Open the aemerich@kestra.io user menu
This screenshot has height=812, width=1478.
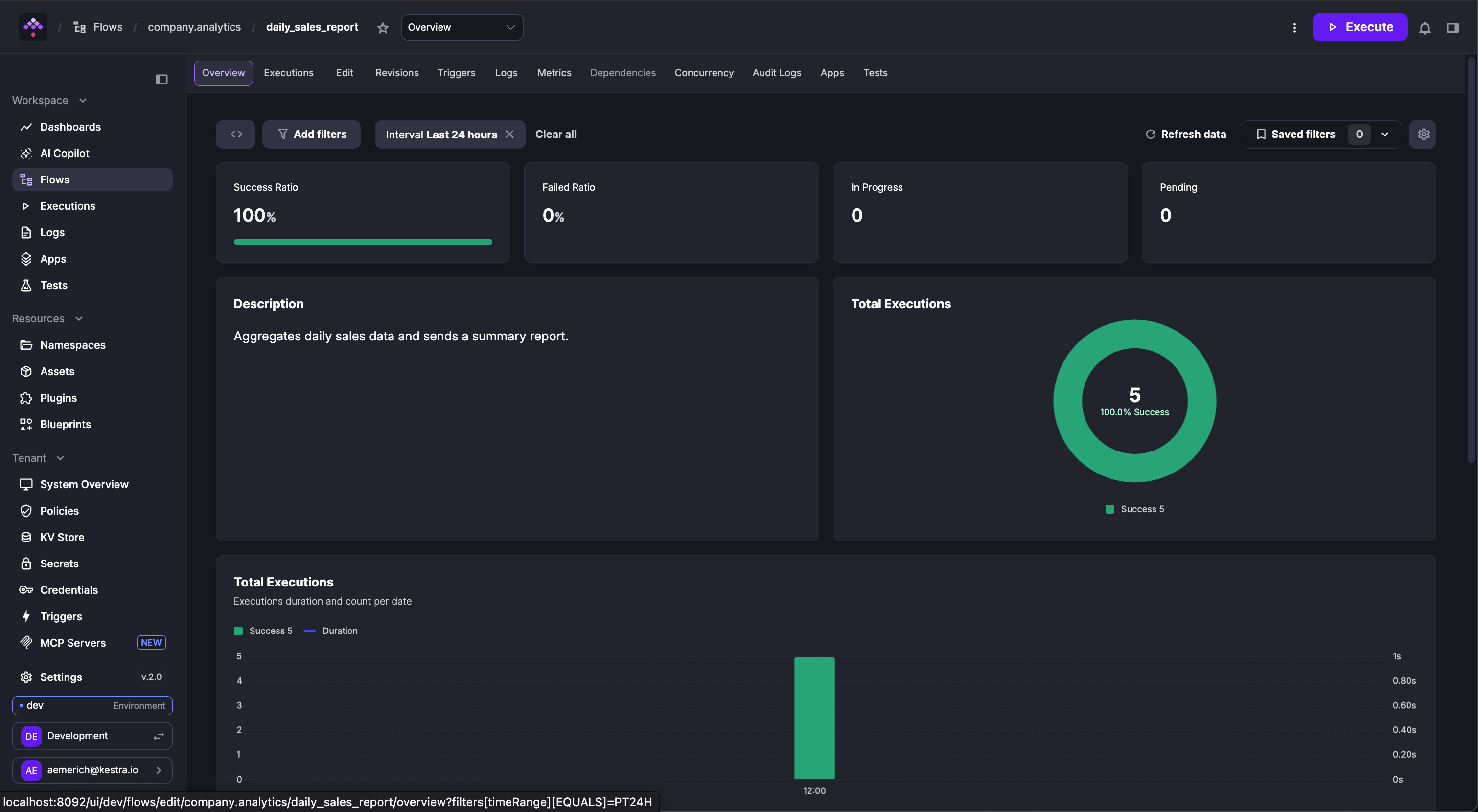pos(92,769)
